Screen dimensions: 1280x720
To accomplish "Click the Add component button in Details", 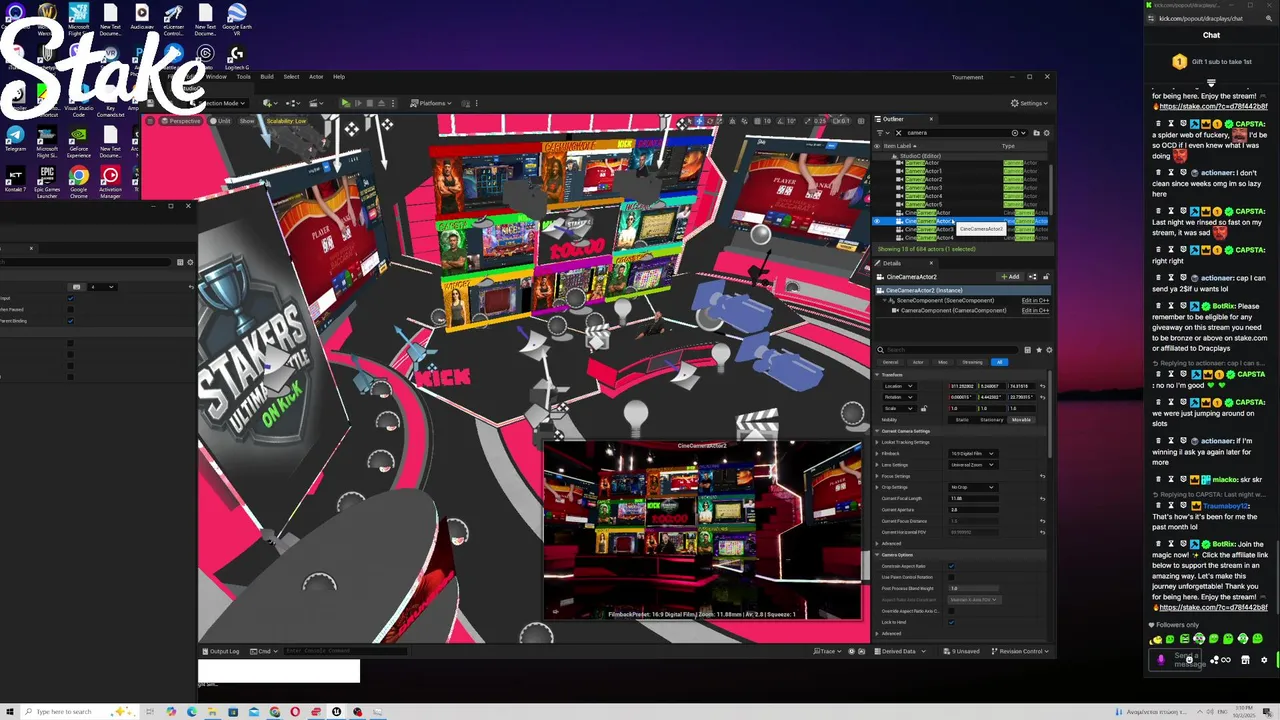I will coord(1010,276).
